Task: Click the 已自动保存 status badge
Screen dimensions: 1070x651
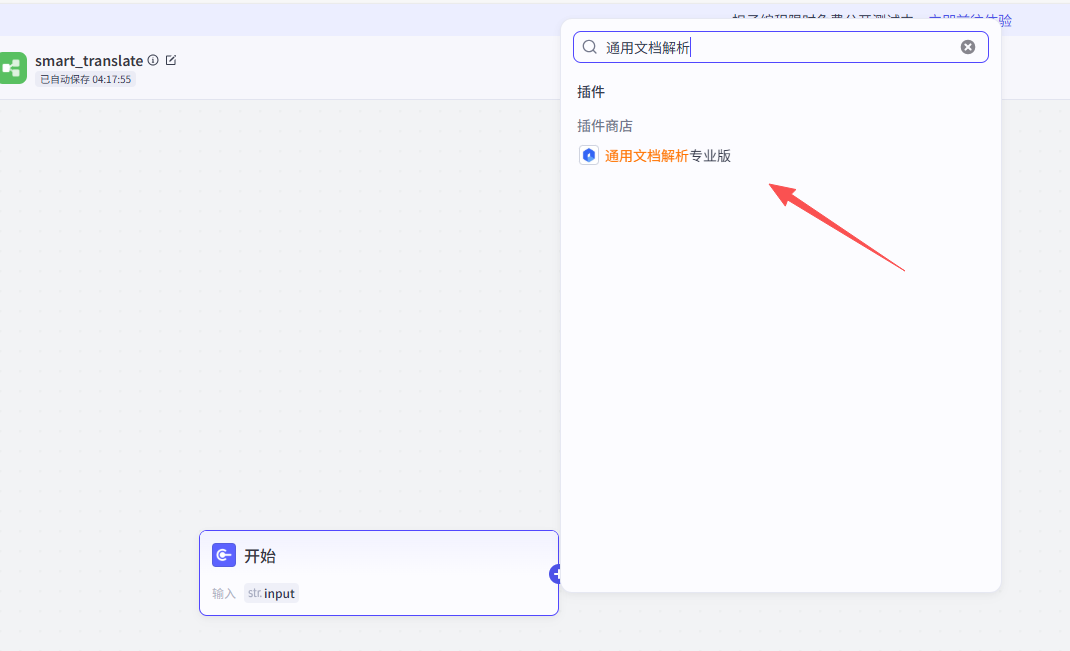Action: (85, 79)
